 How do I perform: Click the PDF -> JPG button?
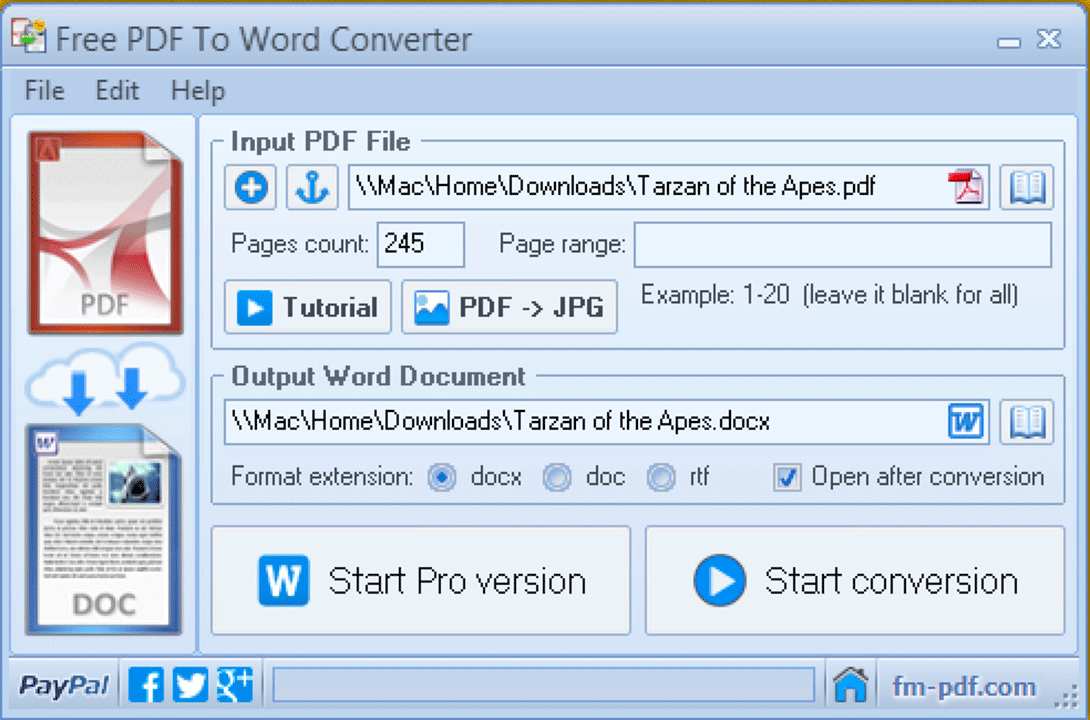[x=510, y=307]
